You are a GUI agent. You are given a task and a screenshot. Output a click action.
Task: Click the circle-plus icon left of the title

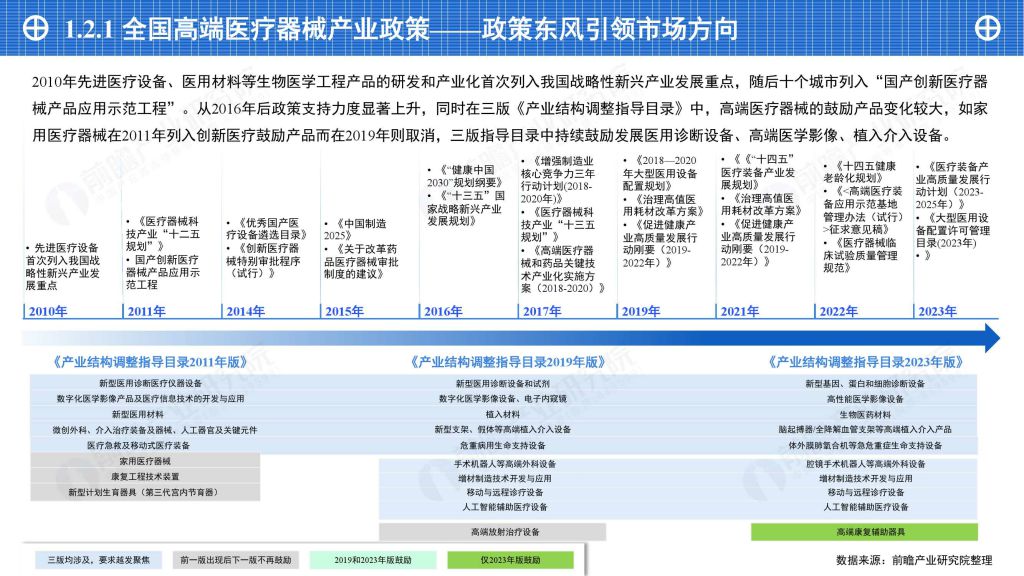pos(35,28)
